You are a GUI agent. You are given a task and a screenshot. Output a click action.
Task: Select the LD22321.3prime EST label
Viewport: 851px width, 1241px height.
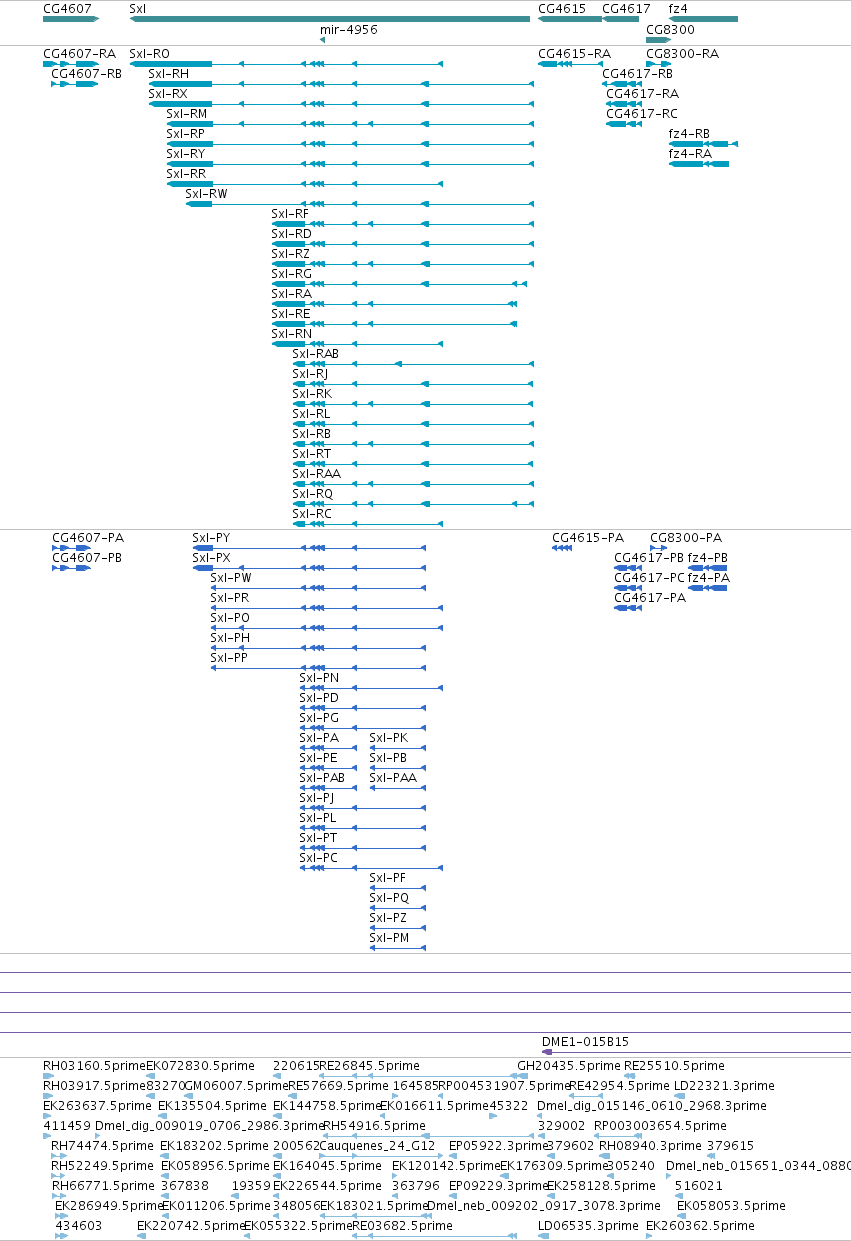click(724, 1086)
